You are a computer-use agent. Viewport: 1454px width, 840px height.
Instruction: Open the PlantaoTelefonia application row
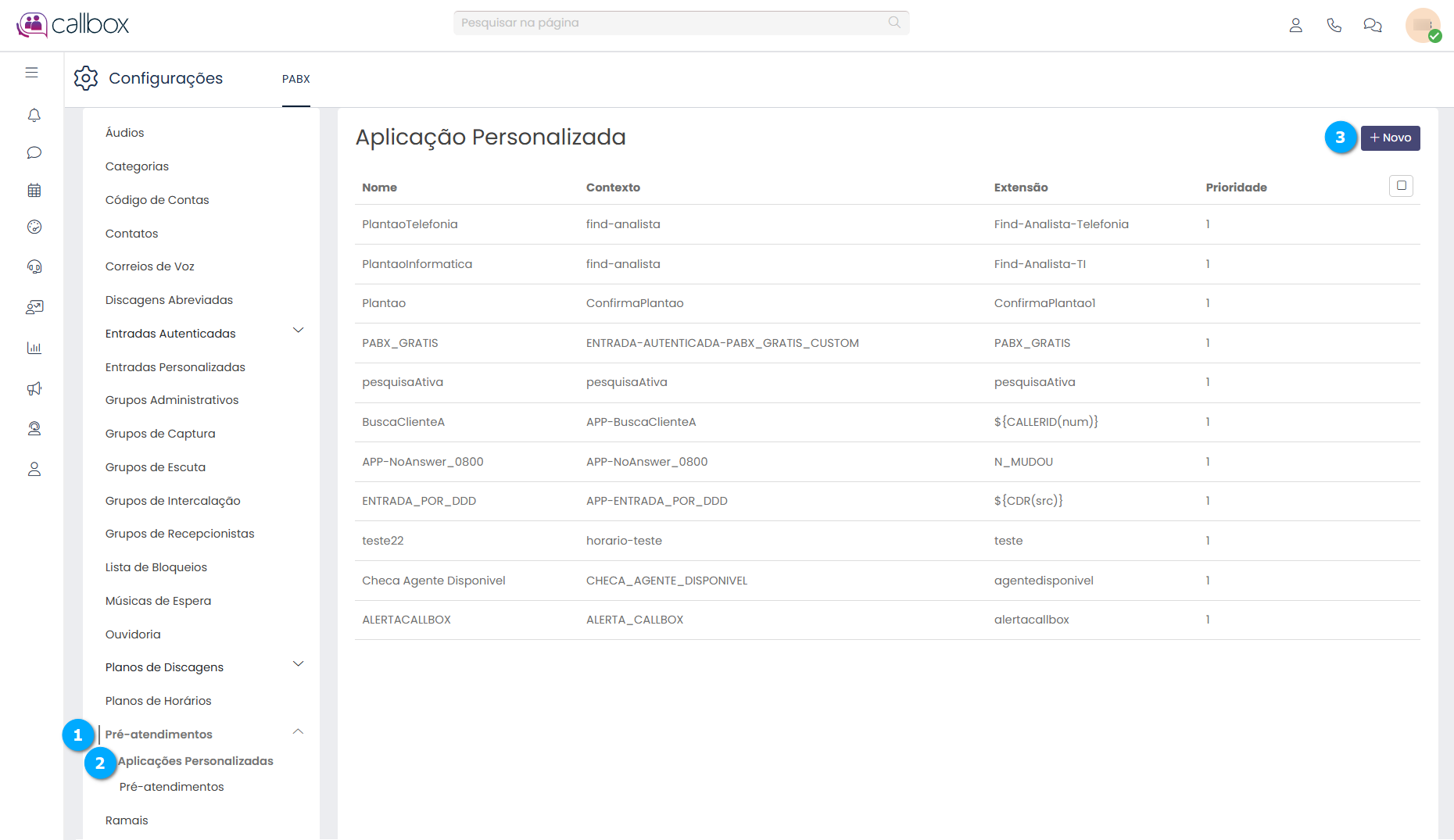[x=410, y=224]
